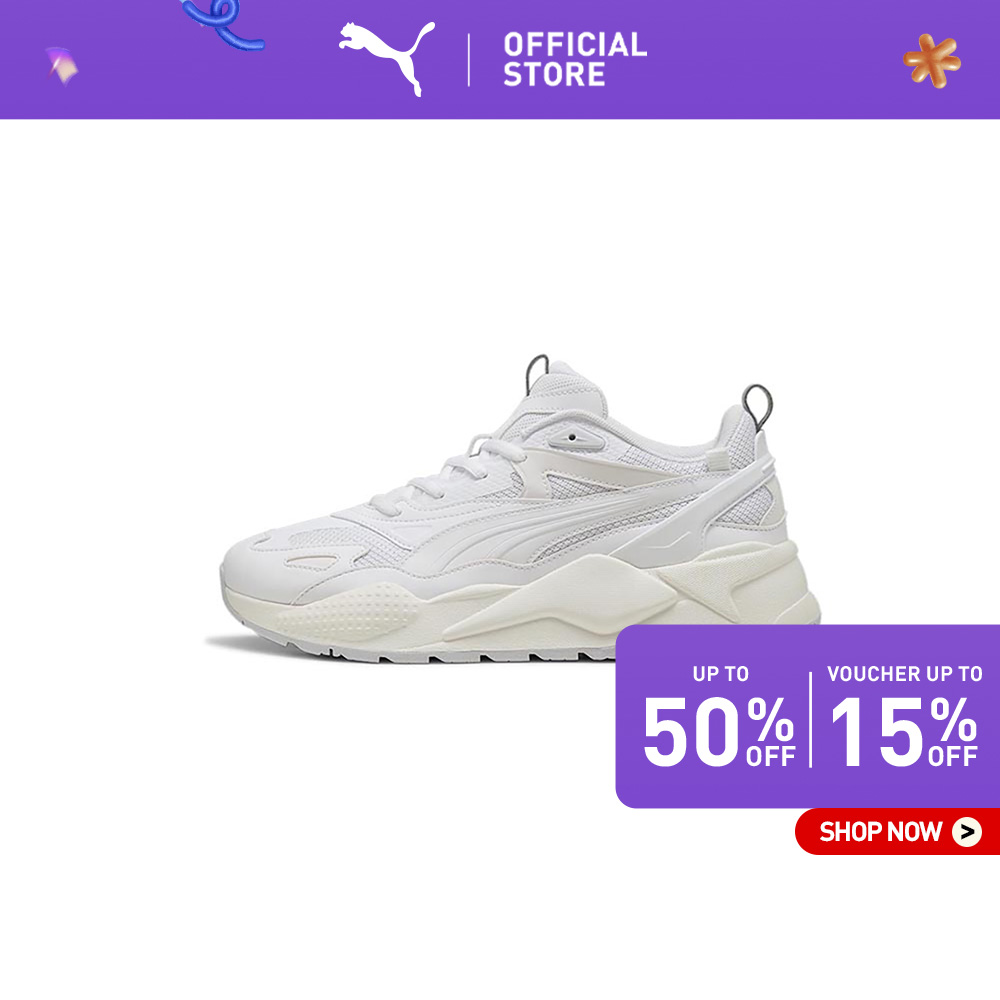
Task: Click the VOUCHER UP TO 15% OFF offer
Action: click(x=904, y=717)
